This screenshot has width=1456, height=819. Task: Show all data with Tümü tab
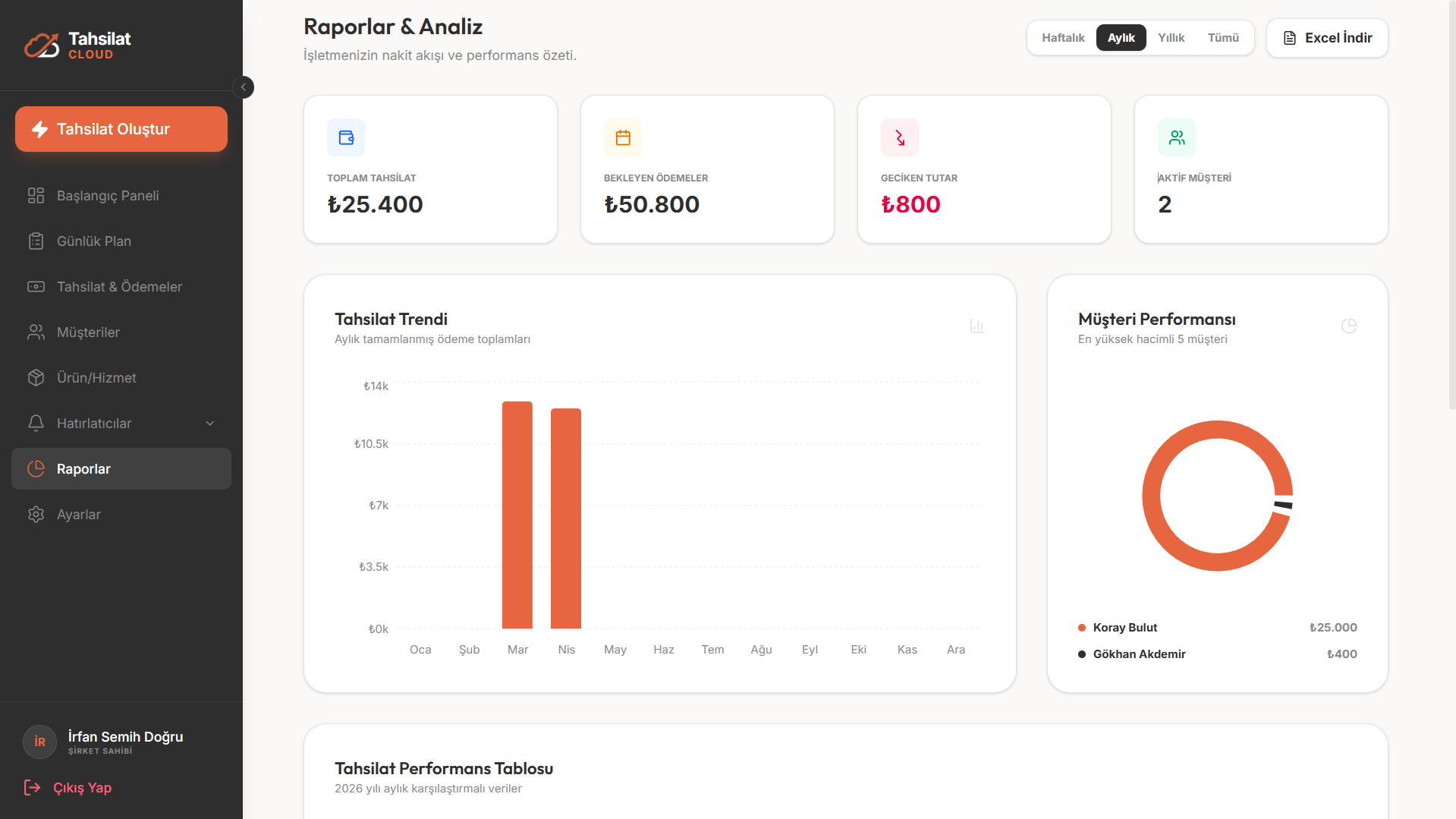click(x=1223, y=38)
